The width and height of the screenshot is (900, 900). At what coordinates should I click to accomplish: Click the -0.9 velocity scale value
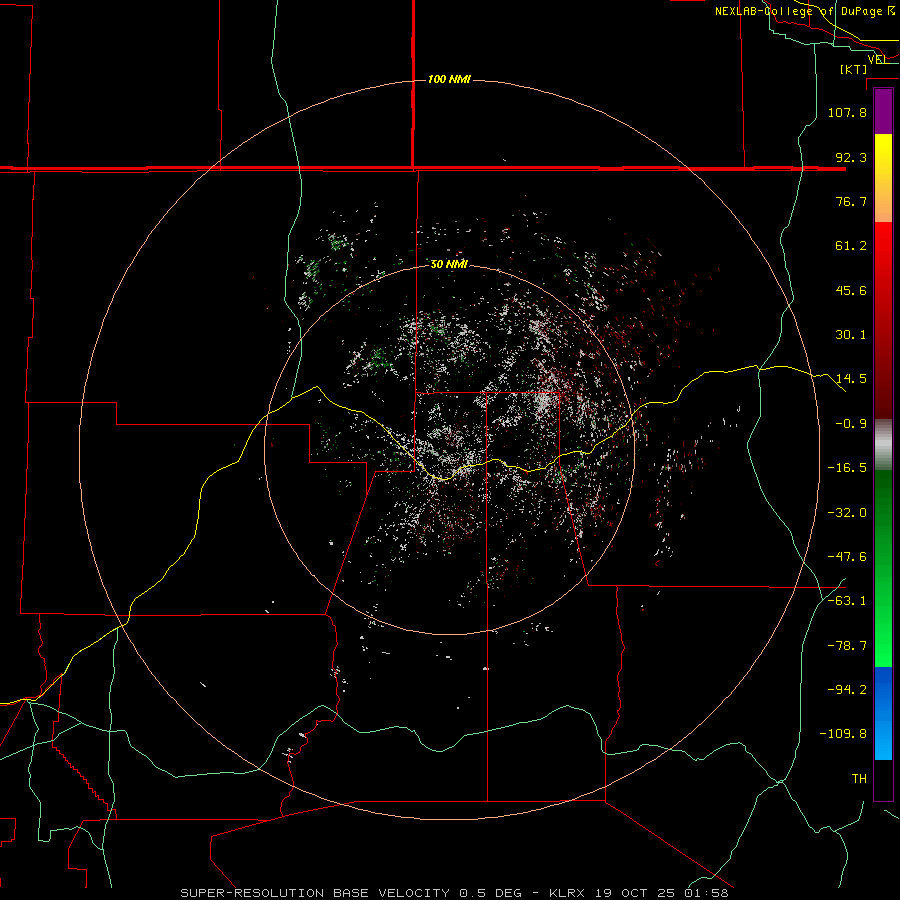[851, 424]
